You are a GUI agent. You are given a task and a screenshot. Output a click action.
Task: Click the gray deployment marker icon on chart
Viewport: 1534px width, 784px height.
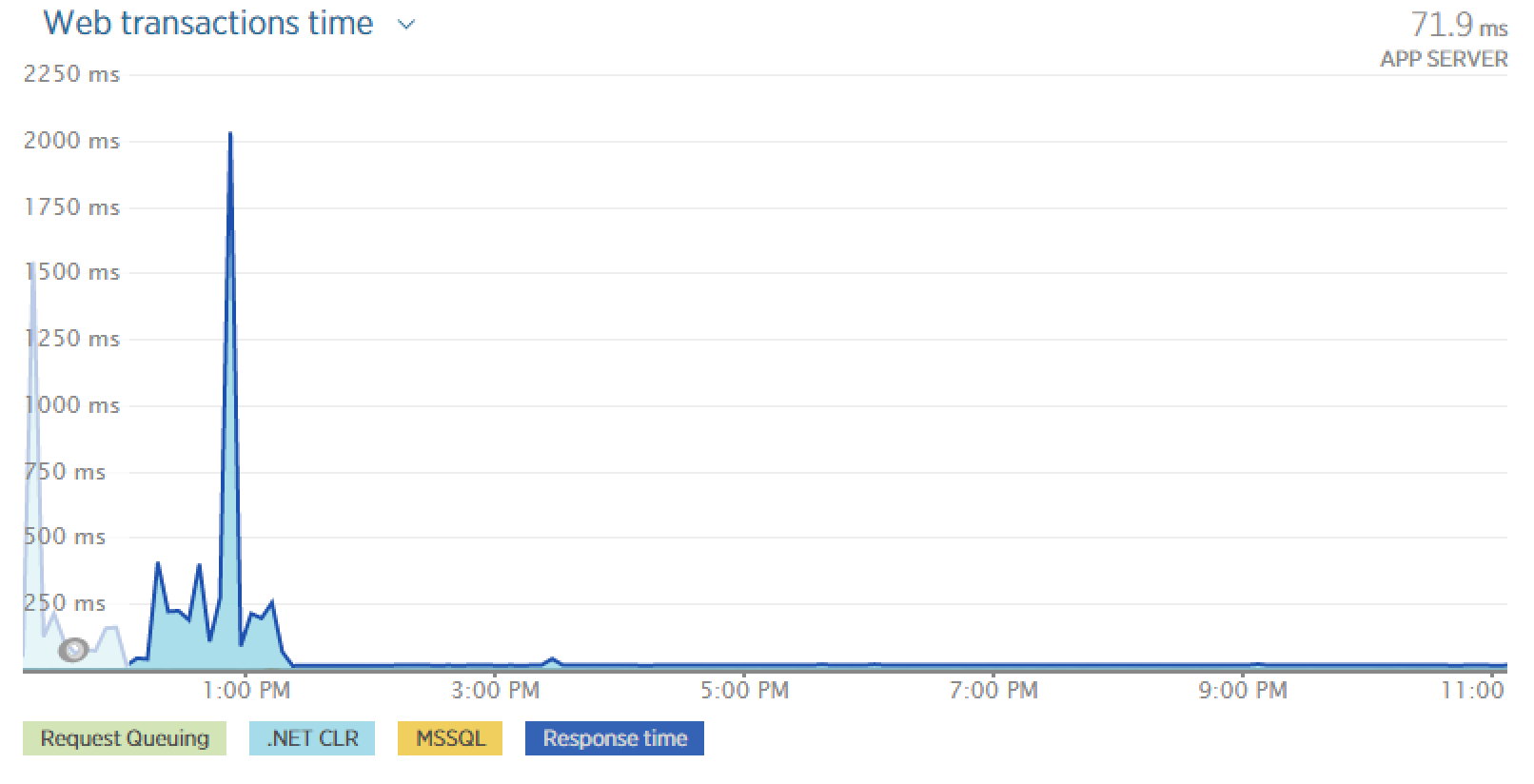tap(73, 650)
